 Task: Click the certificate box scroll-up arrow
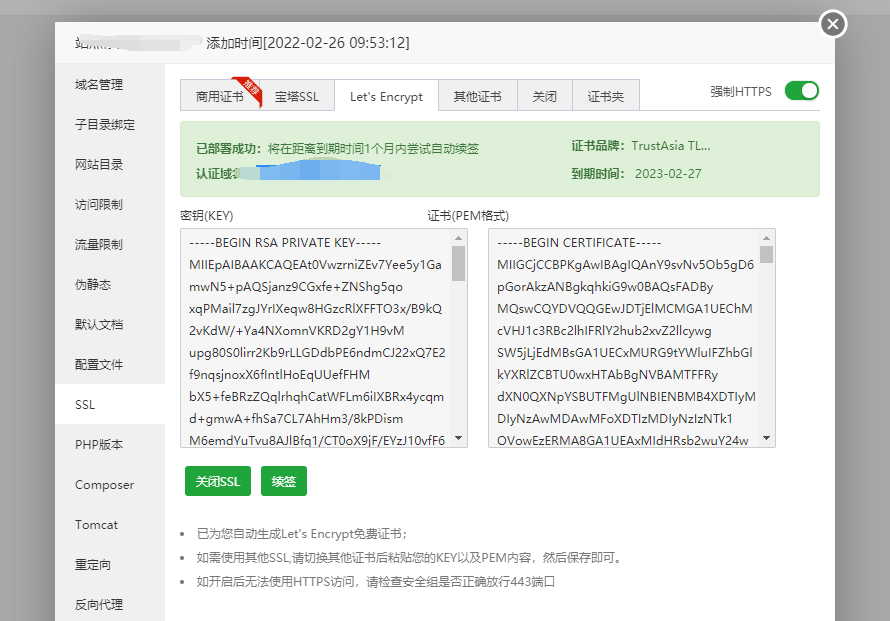click(766, 237)
